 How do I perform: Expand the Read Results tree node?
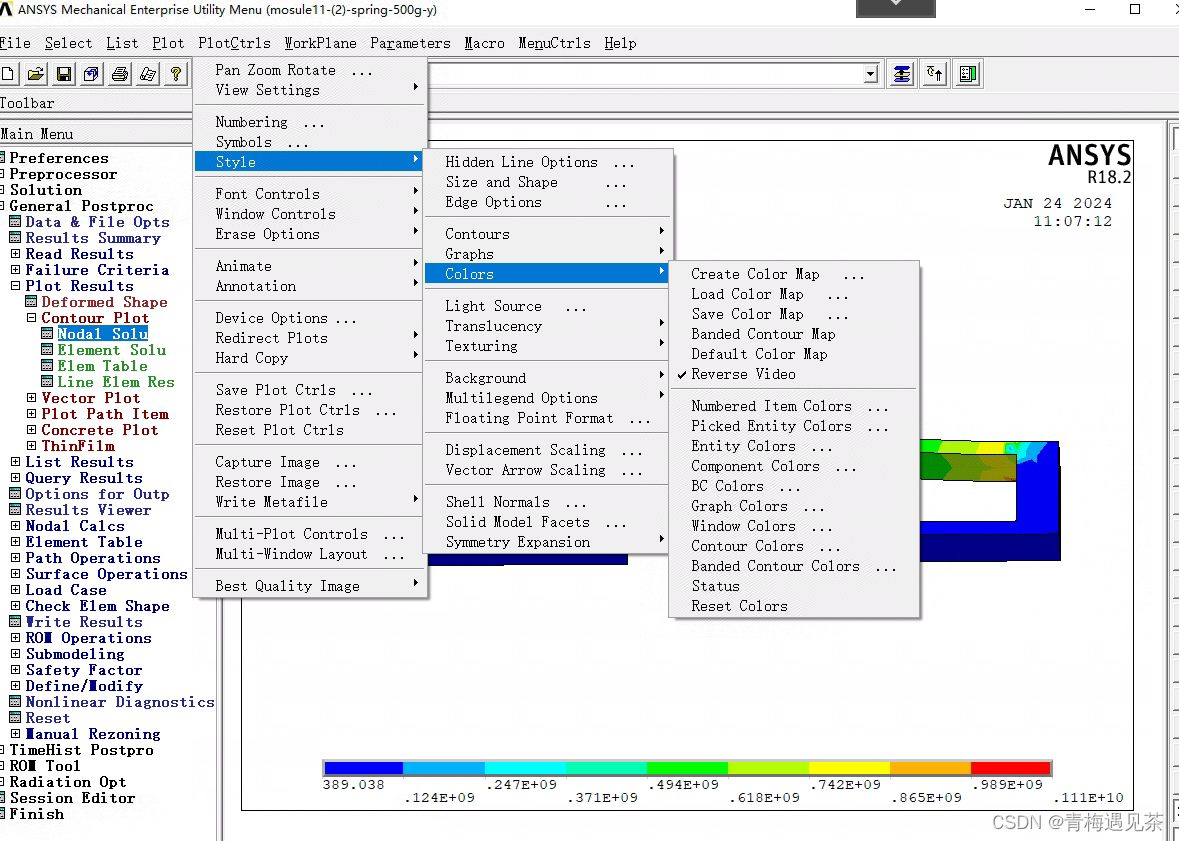pyautogui.click(x=15, y=254)
